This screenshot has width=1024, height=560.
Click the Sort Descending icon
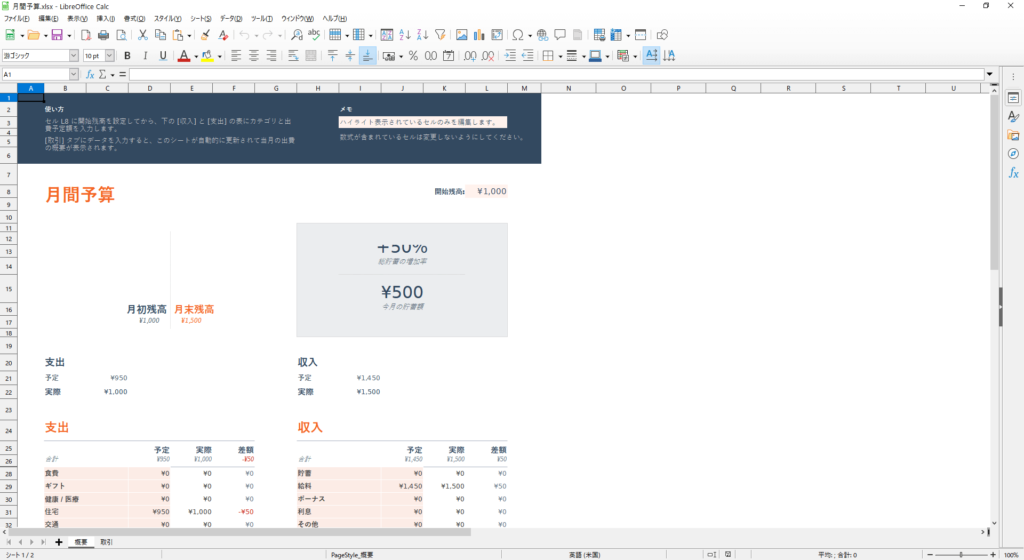(423, 35)
